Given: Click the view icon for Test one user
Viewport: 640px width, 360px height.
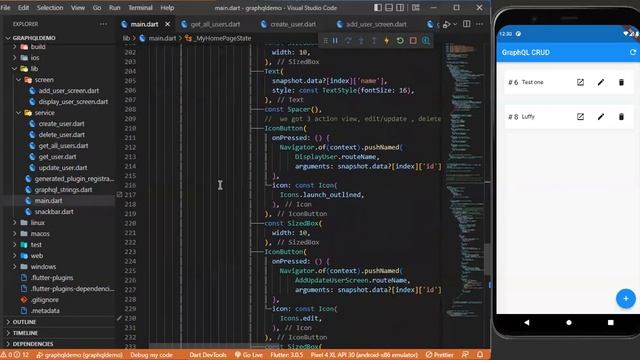Looking at the screenshot, I should point(580,82).
